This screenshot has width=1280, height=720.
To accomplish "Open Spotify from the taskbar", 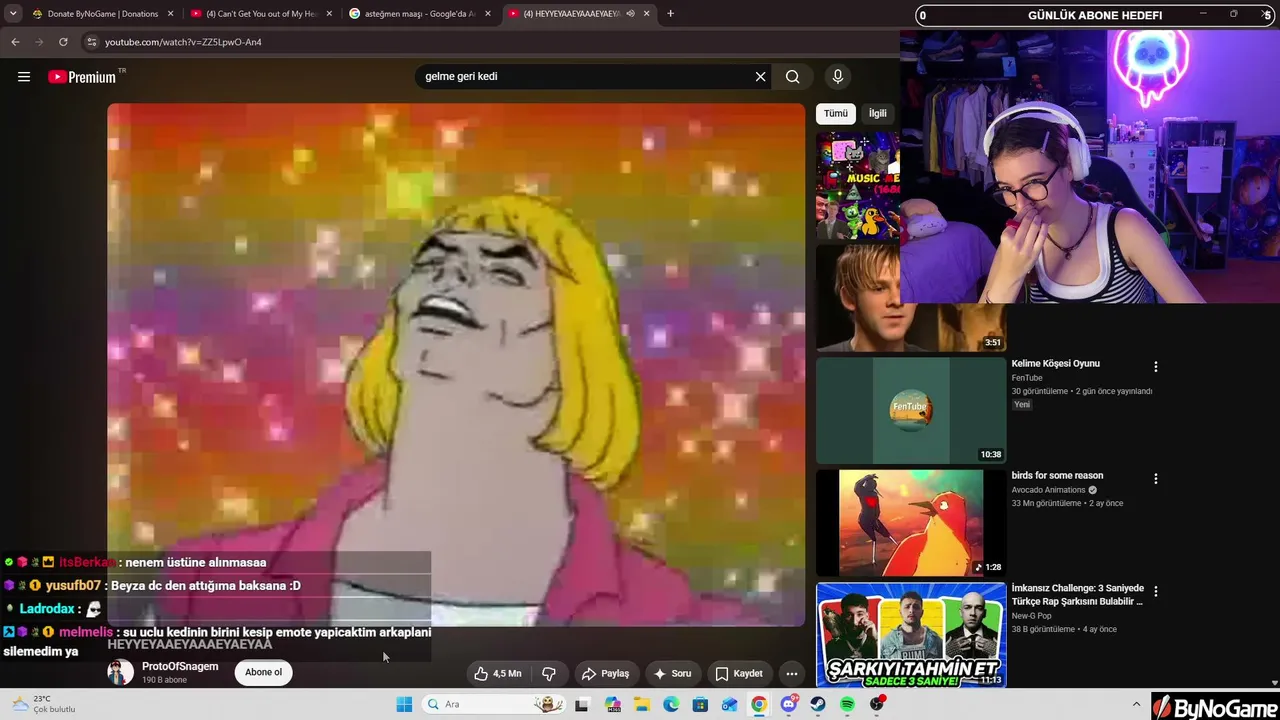I will click(x=848, y=704).
